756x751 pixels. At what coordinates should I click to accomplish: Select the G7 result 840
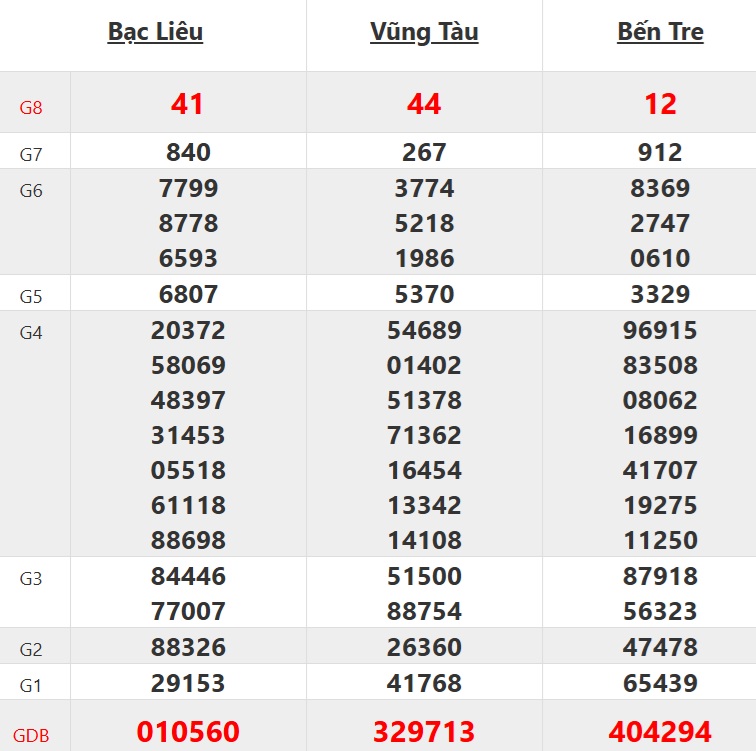pyautogui.click(x=188, y=152)
